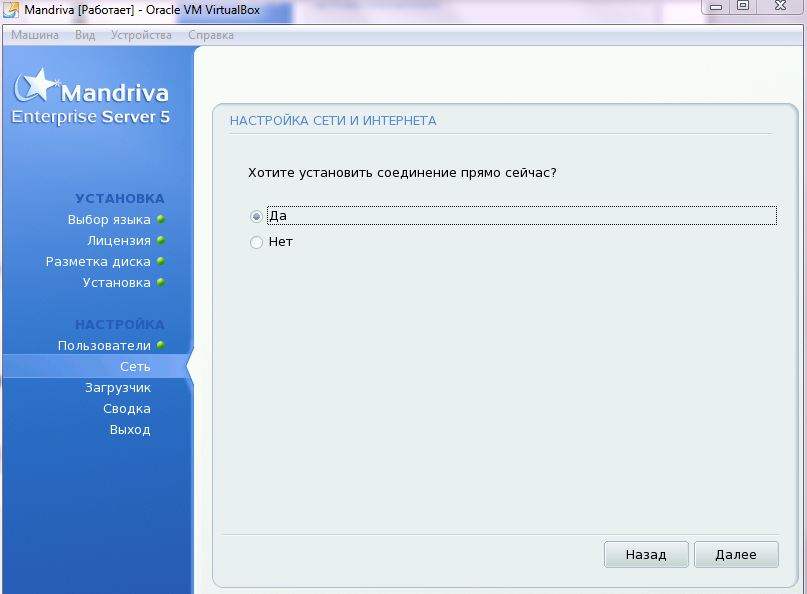This screenshot has width=807, height=594.
Task: Click the question "Хотите установить соединение прямо сейчас?"
Action: [x=402, y=172]
